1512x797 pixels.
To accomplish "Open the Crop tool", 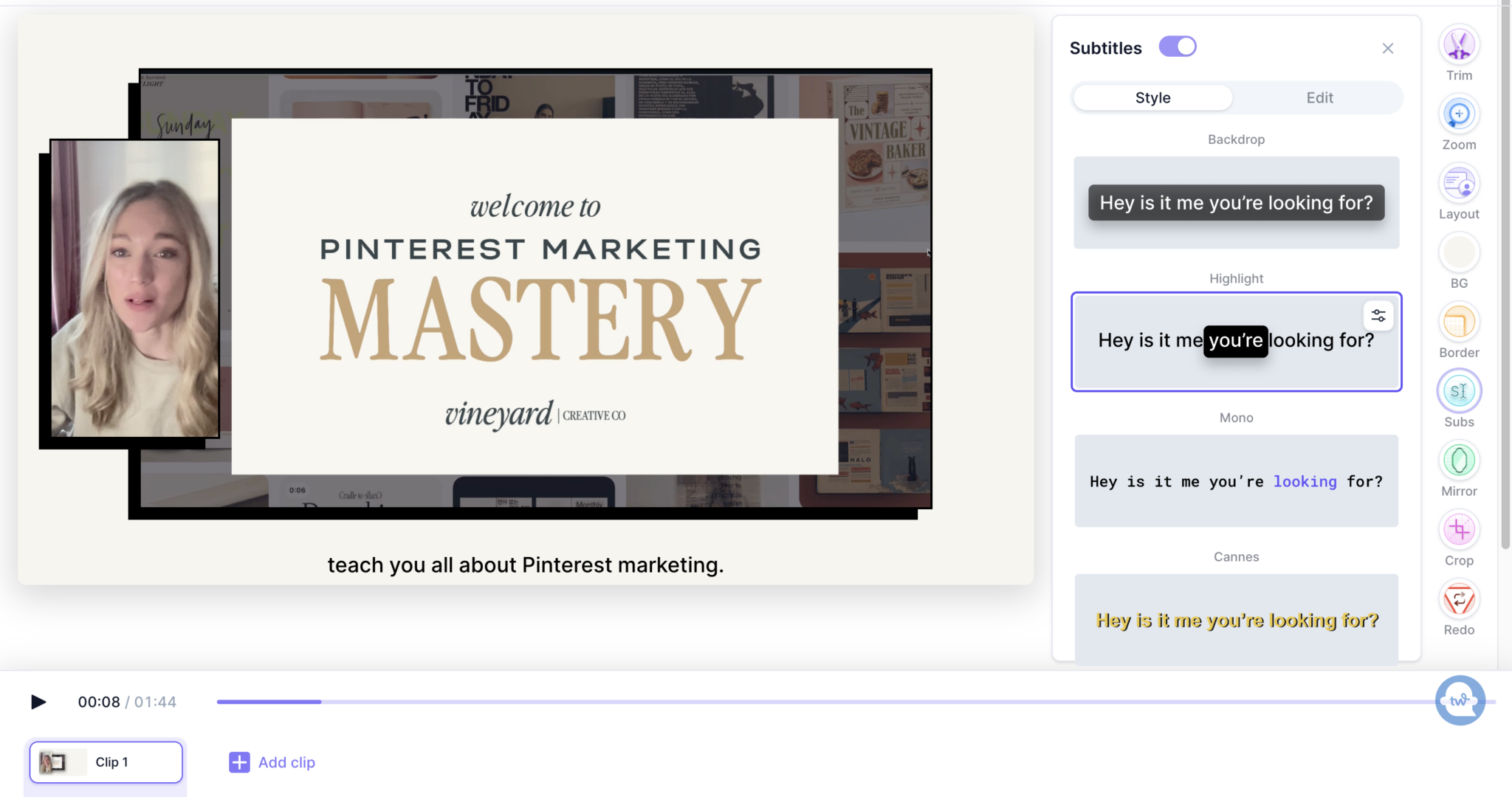I will pyautogui.click(x=1459, y=531).
